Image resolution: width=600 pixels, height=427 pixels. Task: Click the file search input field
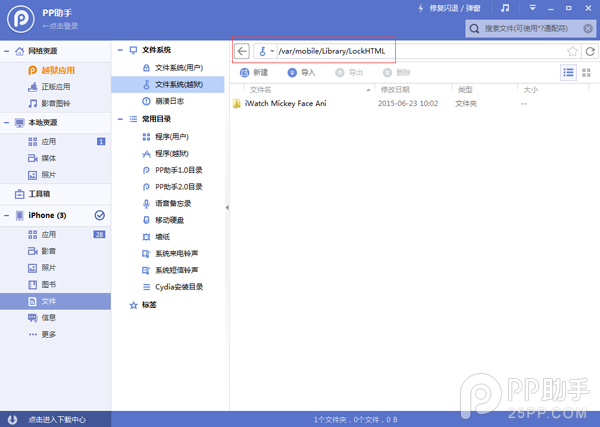(531, 29)
